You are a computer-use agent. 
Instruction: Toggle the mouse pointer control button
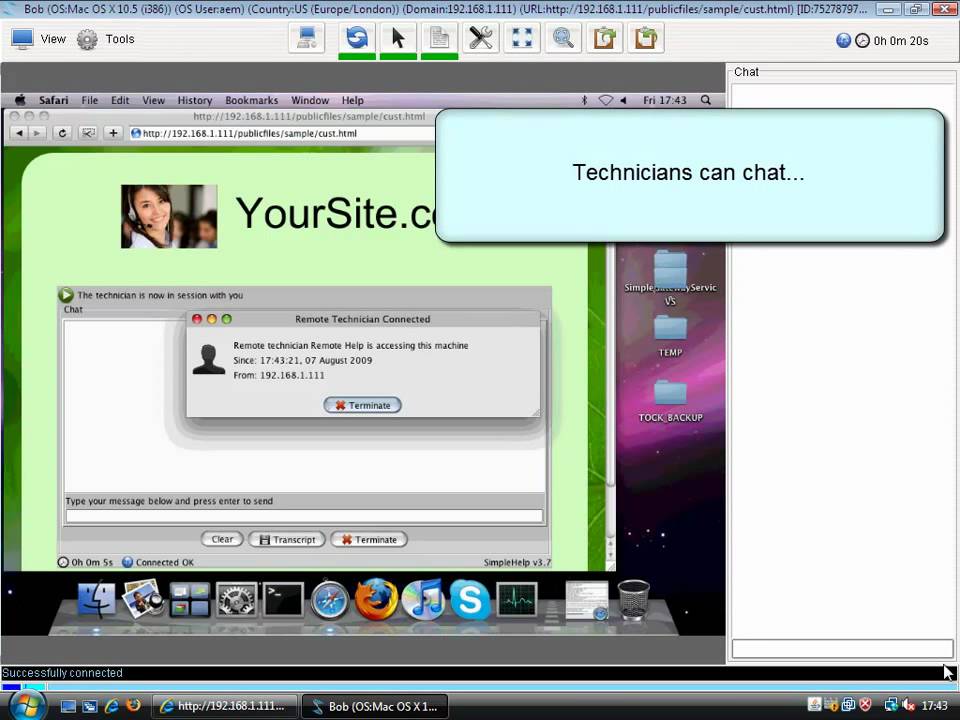pyautogui.click(x=398, y=38)
